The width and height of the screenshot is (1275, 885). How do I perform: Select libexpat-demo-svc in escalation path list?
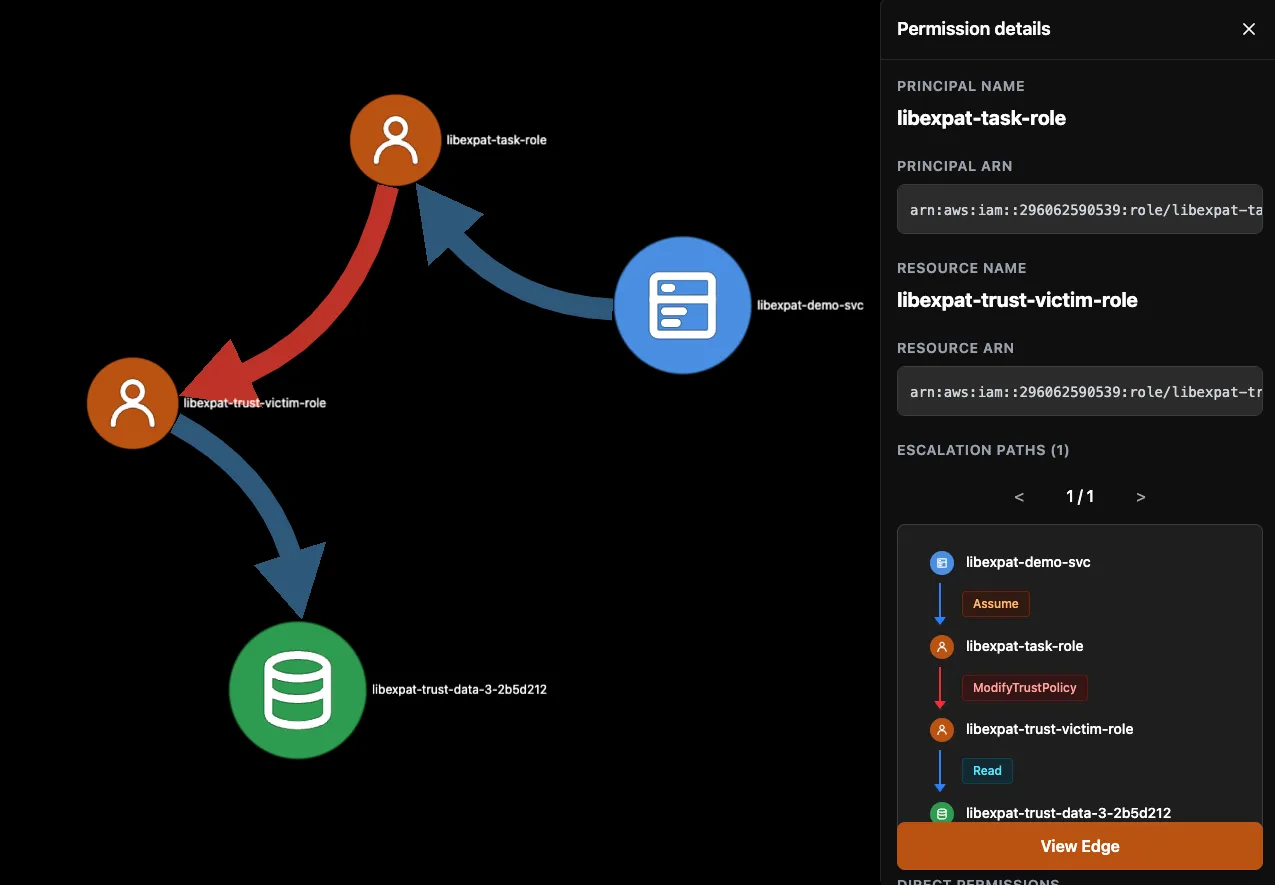tap(1028, 562)
